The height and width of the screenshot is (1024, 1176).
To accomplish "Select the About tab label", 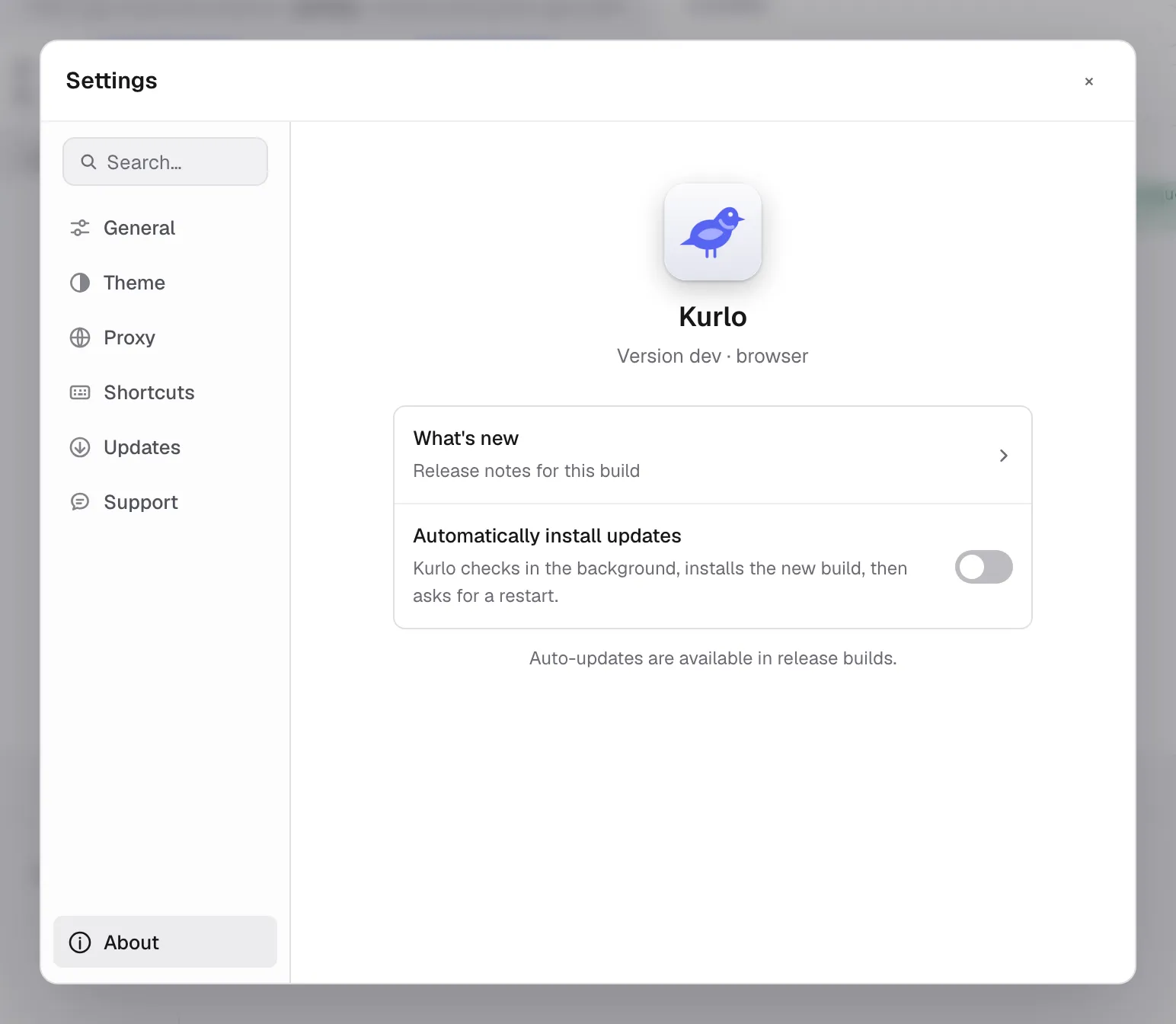I will (131, 942).
